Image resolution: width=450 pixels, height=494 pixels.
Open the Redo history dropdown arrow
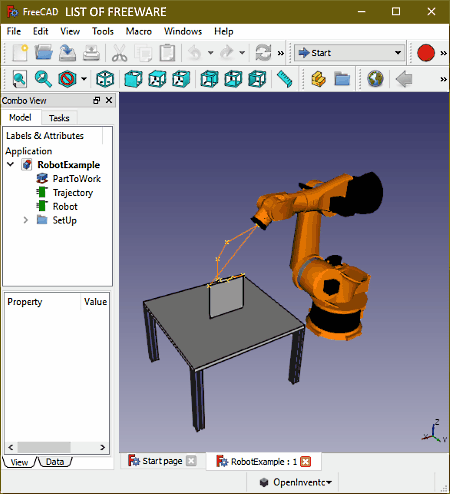(242, 53)
